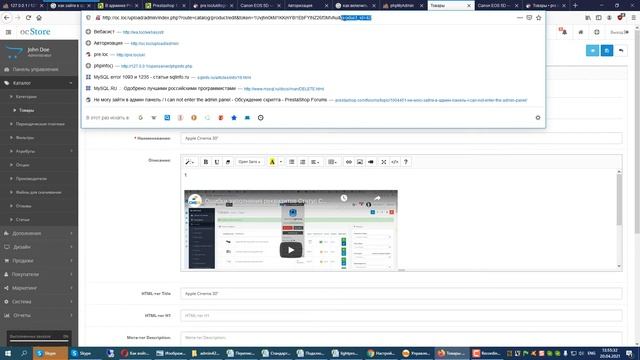Click the light blue view button top right
The image size is (640, 360).
click(x=592, y=51)
